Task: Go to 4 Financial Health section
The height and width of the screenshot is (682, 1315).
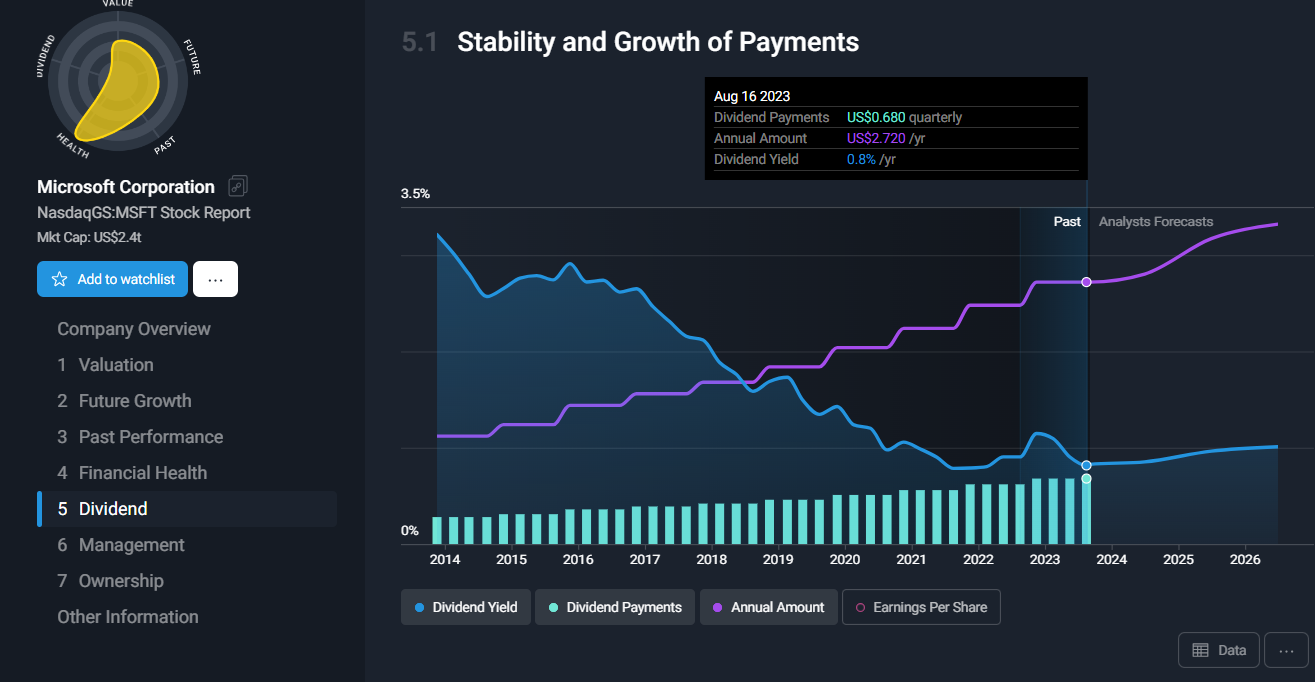Action: [132, 473]
